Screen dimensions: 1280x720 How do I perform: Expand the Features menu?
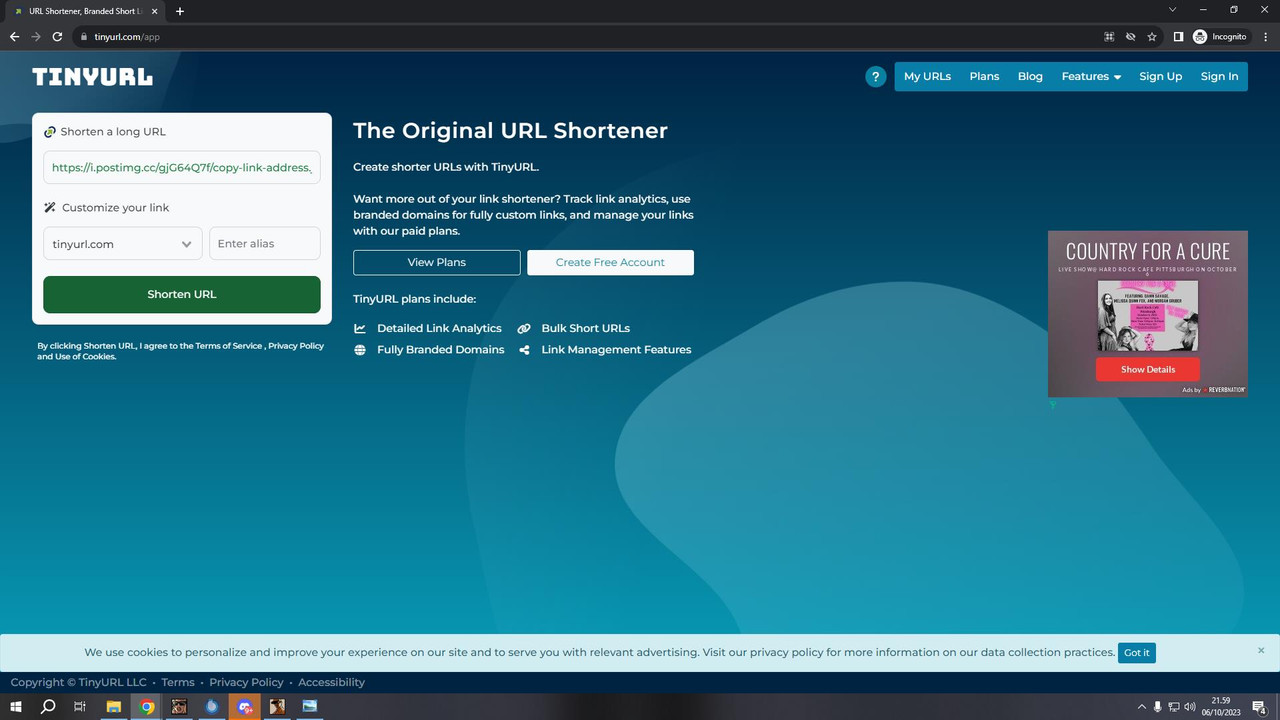1091,77
